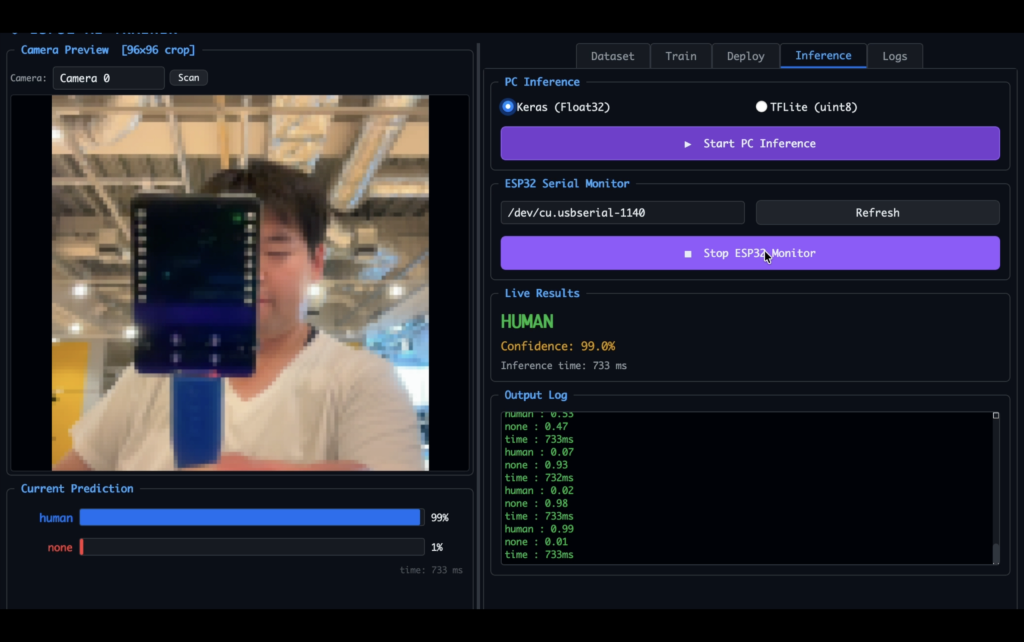Click the HUMAN live result label
Viewport: 1024px width, 642px height.
coord(527,321)
